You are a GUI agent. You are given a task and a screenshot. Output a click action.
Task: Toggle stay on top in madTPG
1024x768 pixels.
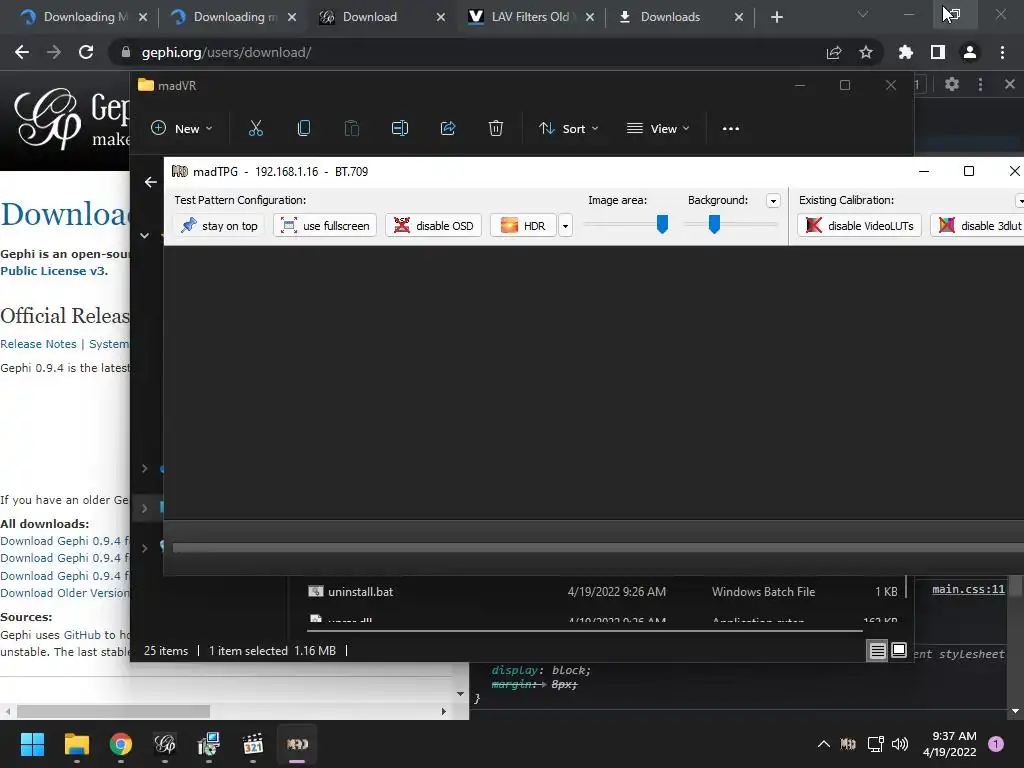[219, 226]
